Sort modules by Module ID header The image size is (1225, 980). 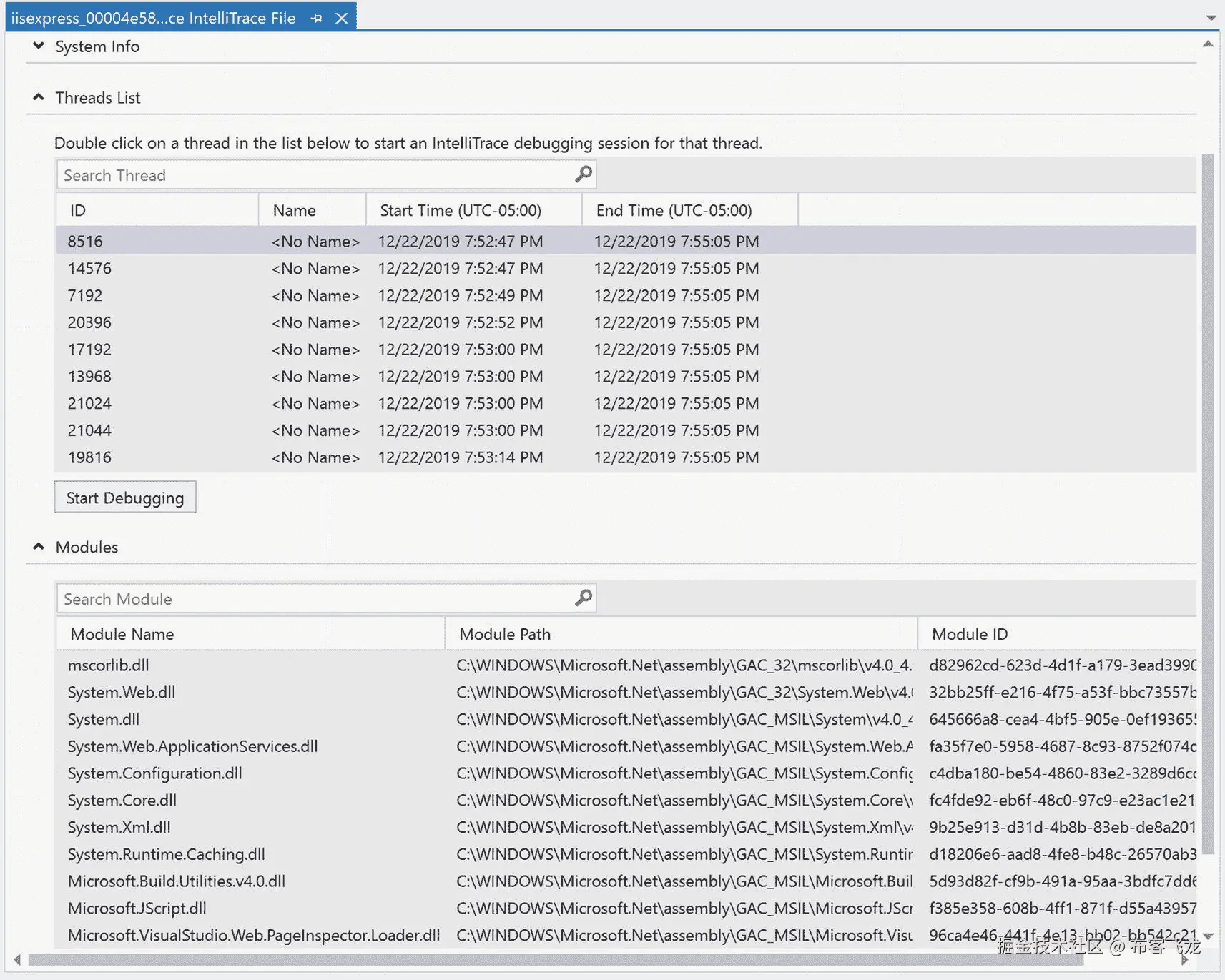pyautogui.click(x=1058, y=634)
